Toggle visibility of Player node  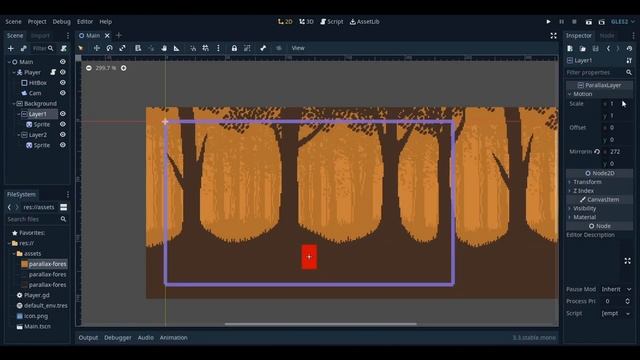coord(63,72)
